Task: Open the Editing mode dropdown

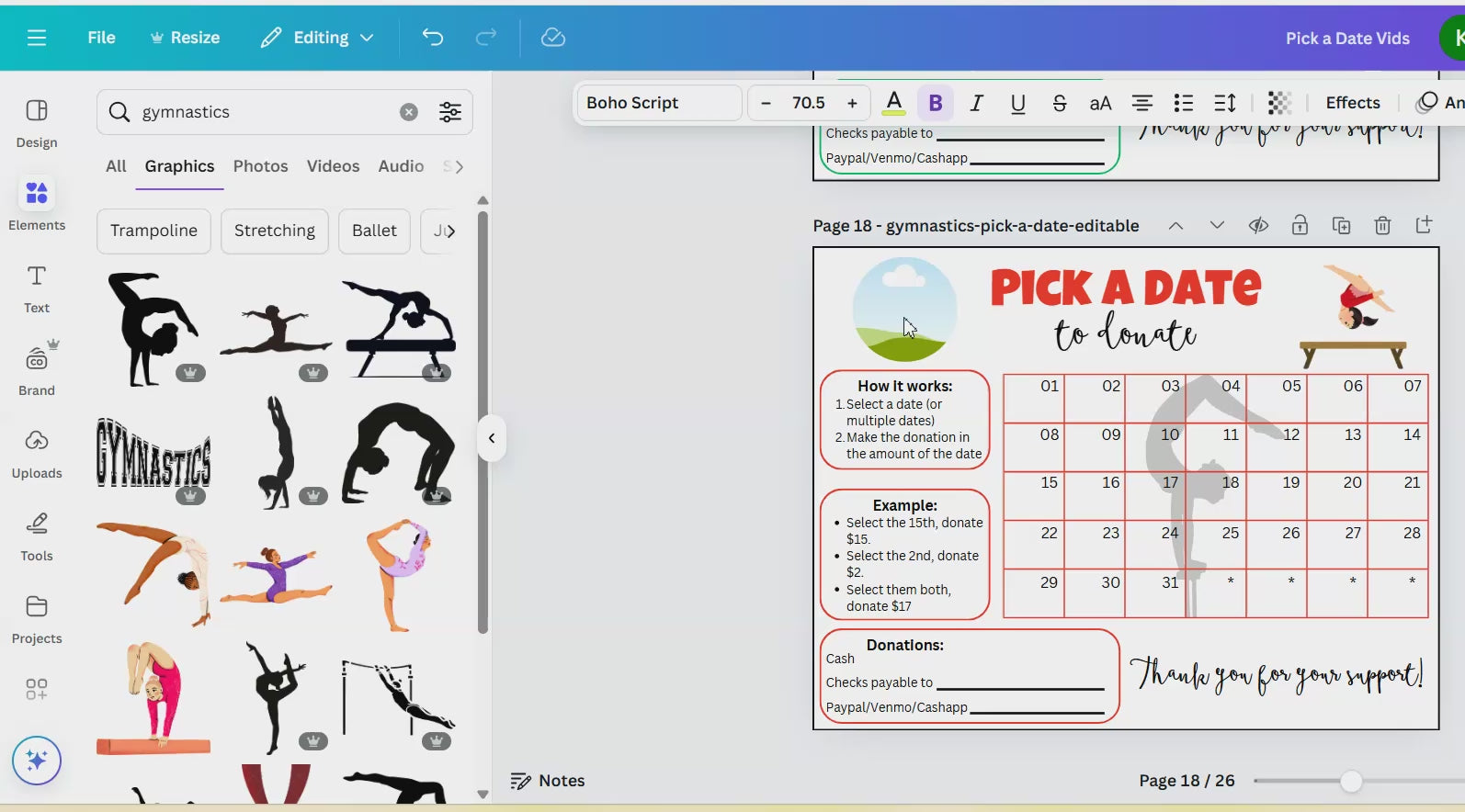Action: pyautogui.click(x=318, y=38)
